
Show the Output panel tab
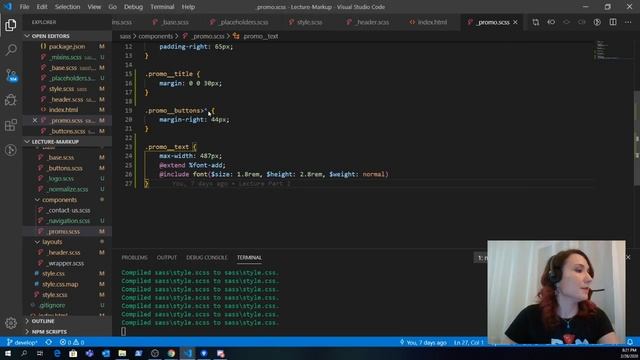pyautogui.click(x=167, y=258)
